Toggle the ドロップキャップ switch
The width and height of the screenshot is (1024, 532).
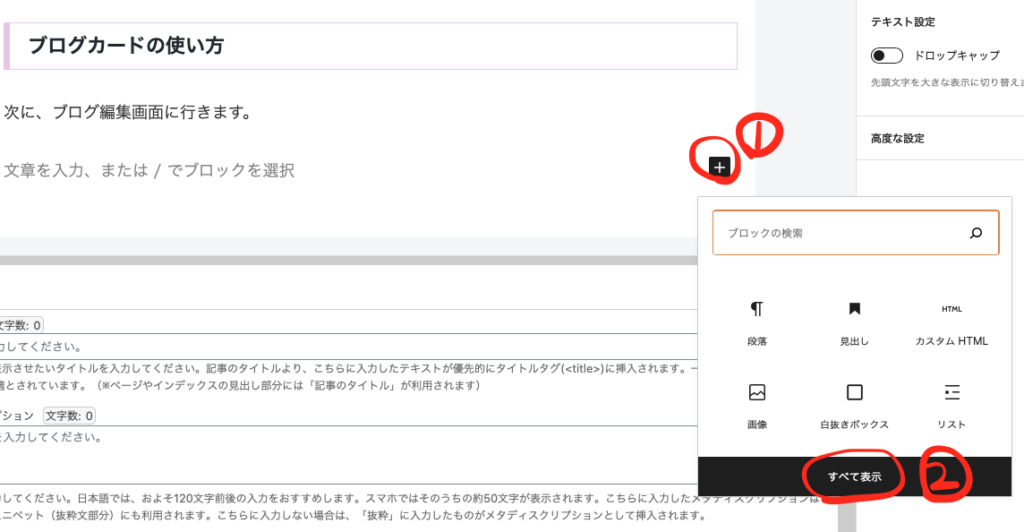point(887,56)
